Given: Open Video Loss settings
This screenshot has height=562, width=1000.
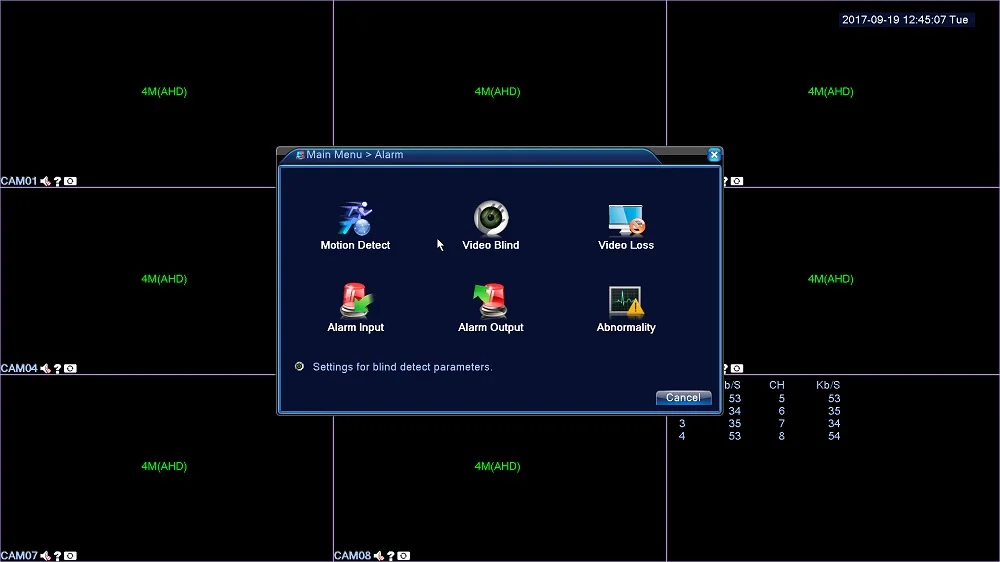Looking at the screenshot, I should 626,226.
